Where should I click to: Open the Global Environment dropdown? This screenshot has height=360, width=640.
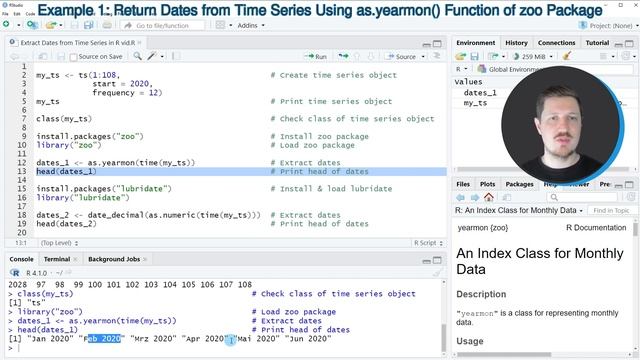511,69
